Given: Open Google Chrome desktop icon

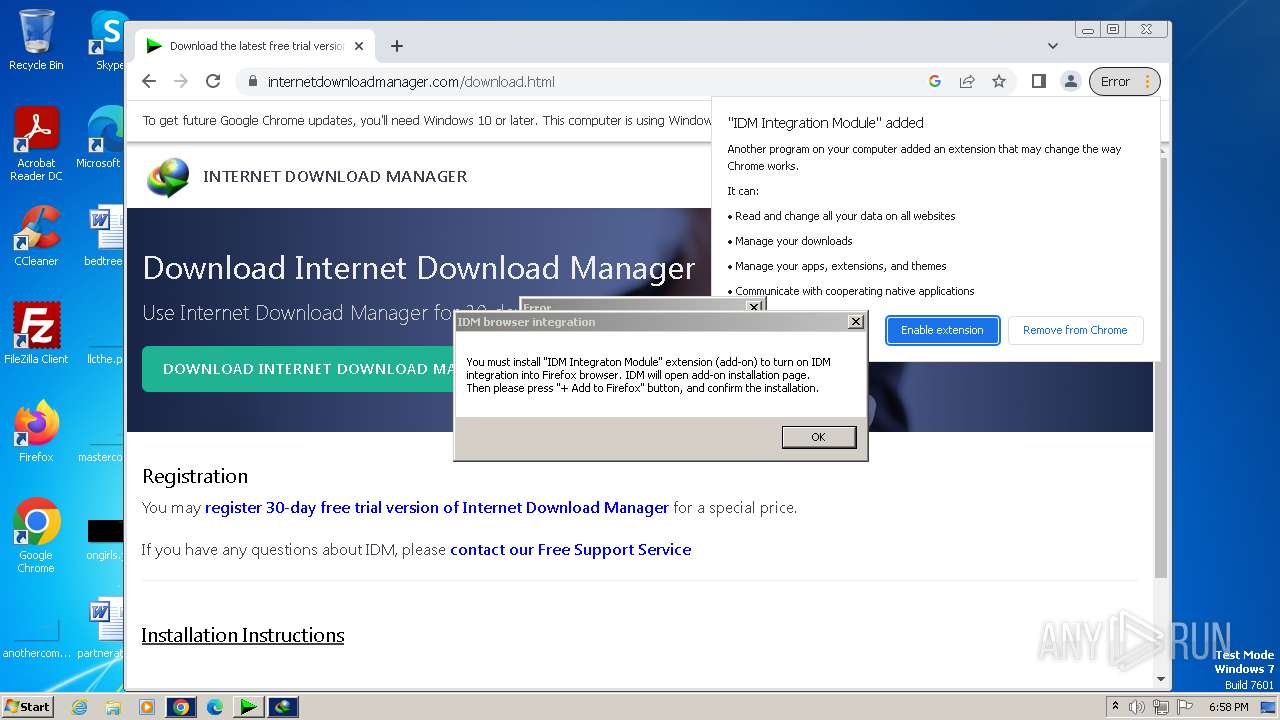Looking at the screenshot, I should tap(36, 536).
